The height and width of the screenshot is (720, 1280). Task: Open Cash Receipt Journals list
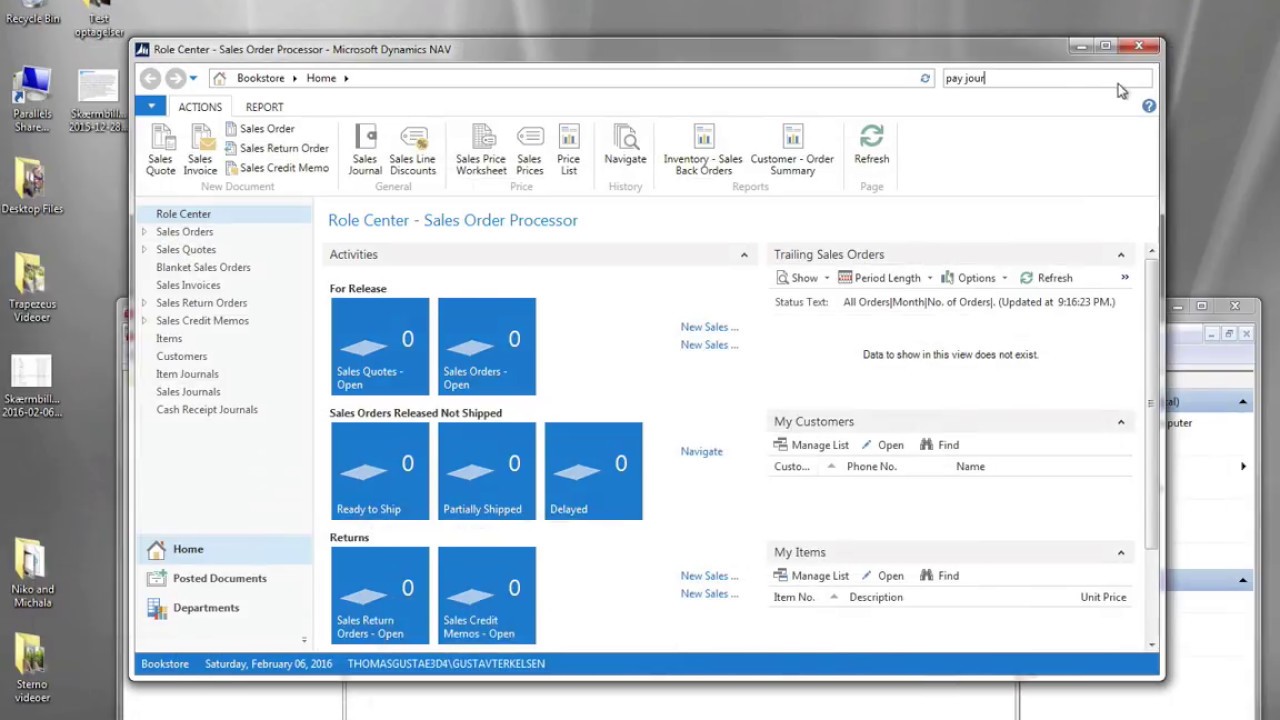click(x=207, y=410)
